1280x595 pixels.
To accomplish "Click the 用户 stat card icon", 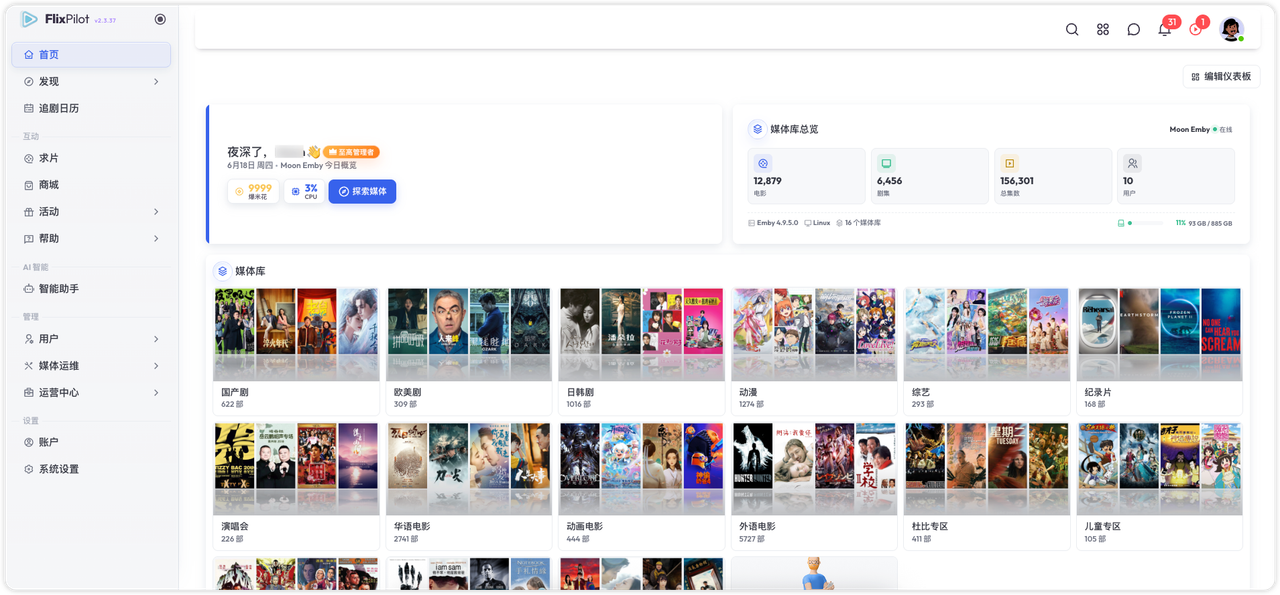I will pos(1132,163).
